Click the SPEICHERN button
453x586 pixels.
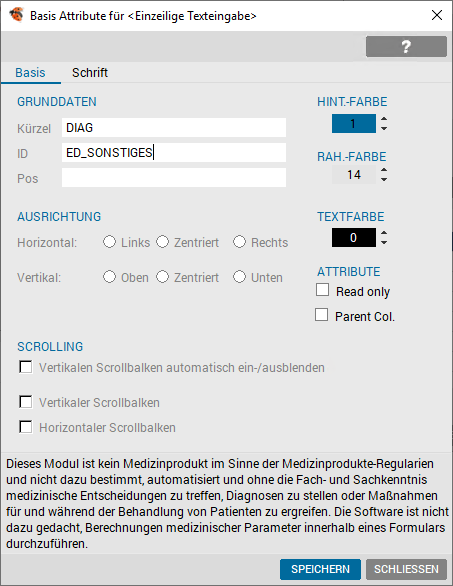320,569
